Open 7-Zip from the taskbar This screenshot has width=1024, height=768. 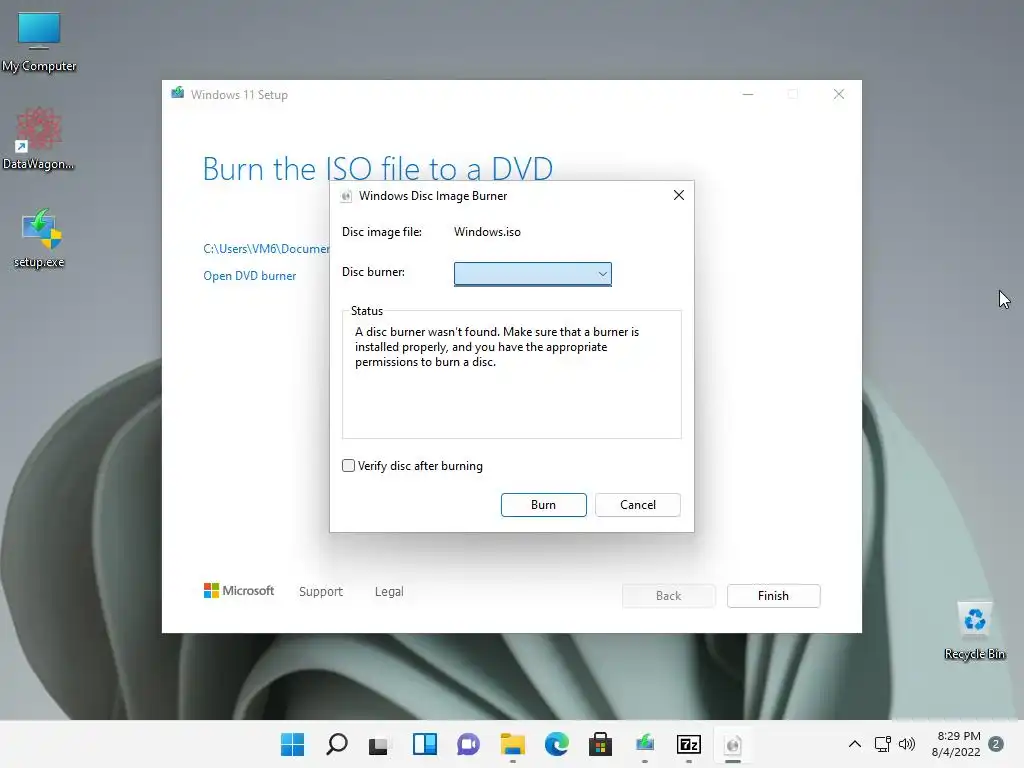tap(688, 744)
